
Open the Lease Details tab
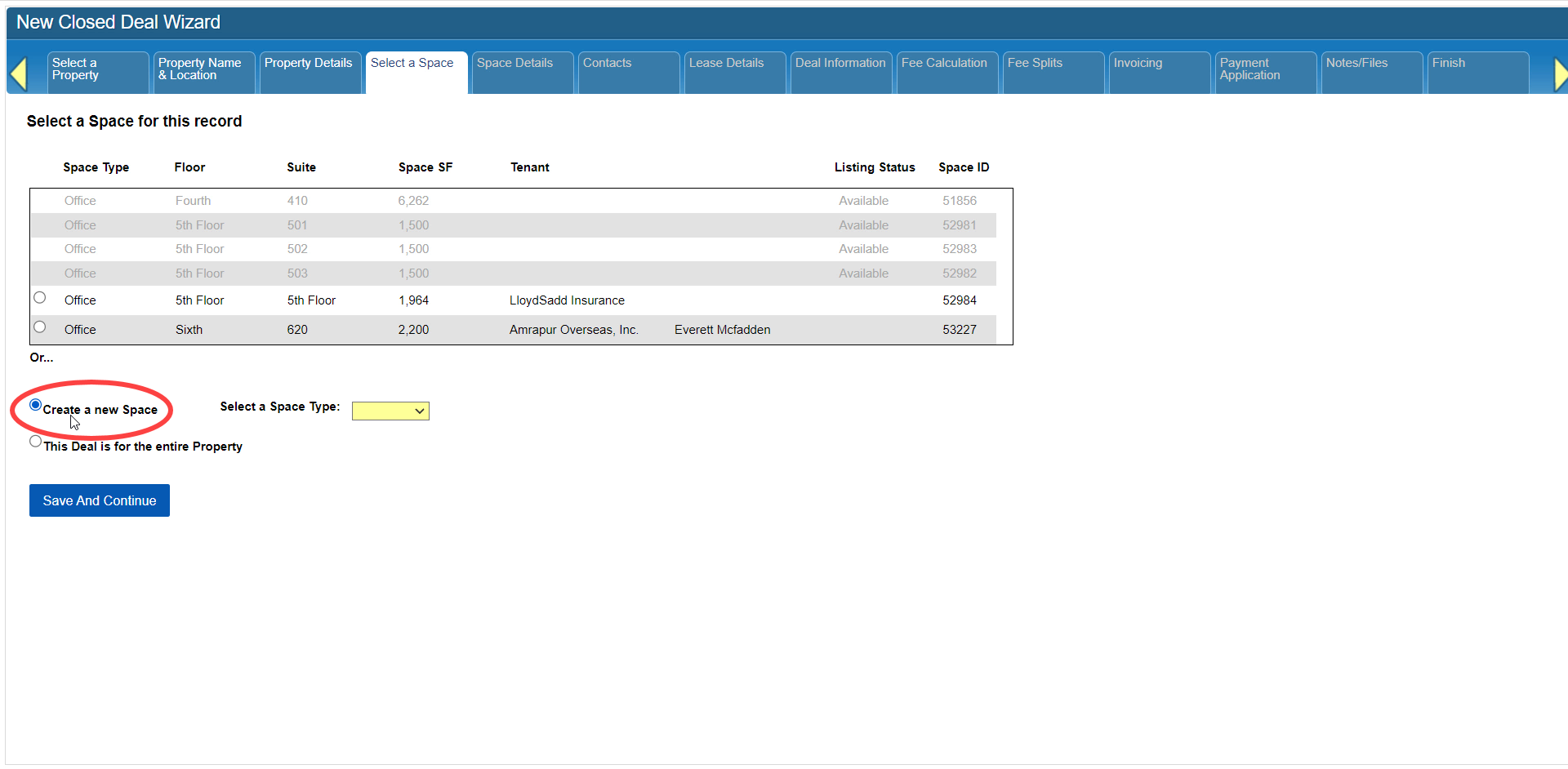[734, 72]
